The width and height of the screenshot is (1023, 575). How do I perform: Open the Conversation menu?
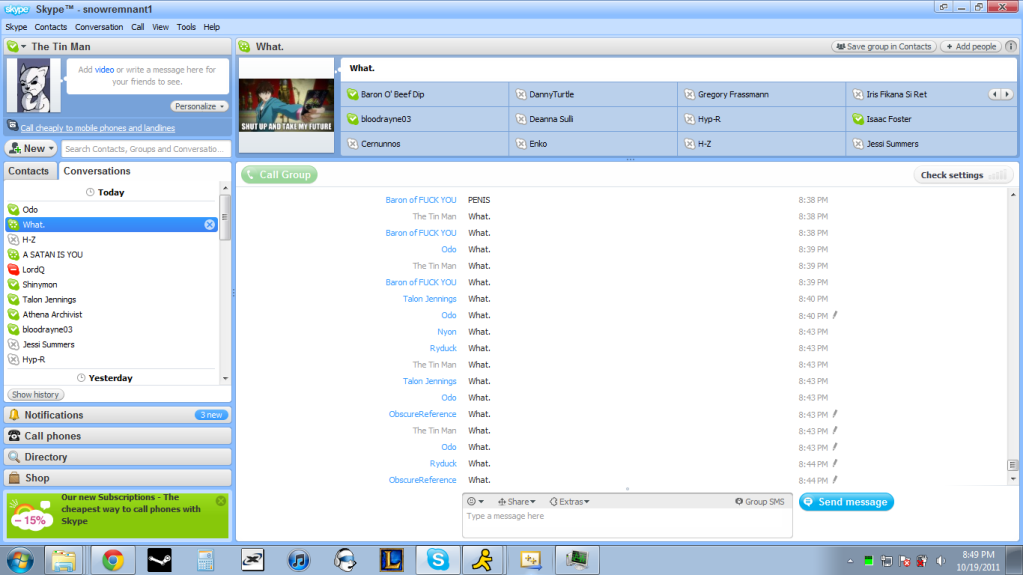pyautogui.click(x=99, y=27)
